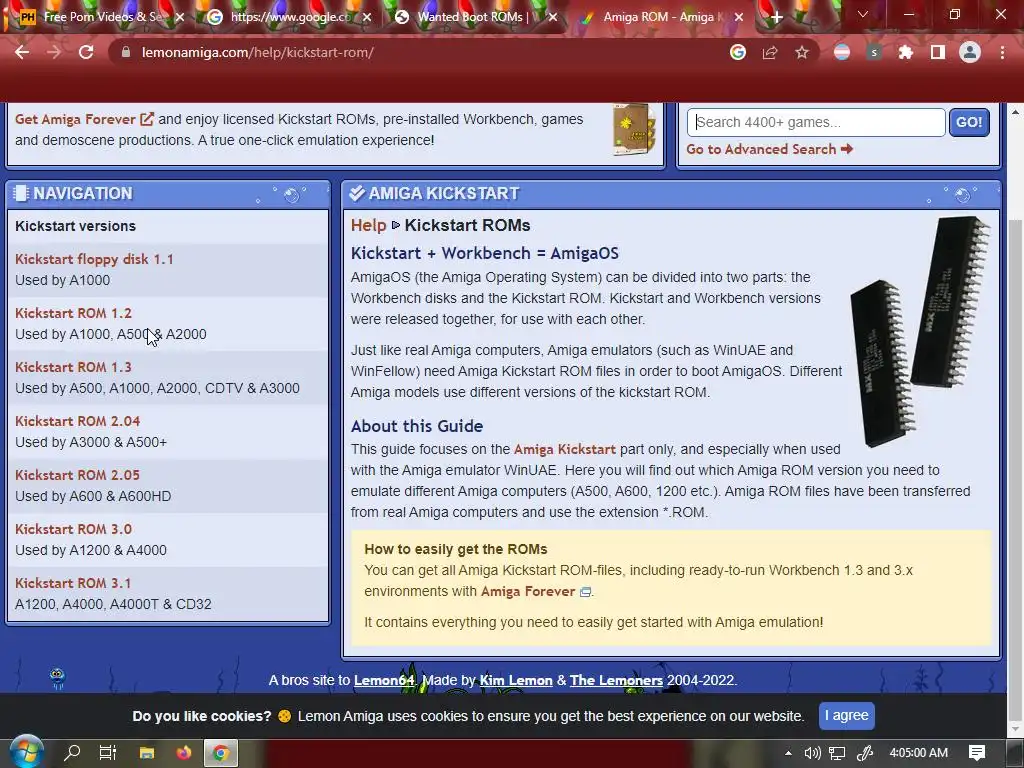Click Amiga Forever box image
This screenshot has width=1024, height=768.
[x=633, y=129]
